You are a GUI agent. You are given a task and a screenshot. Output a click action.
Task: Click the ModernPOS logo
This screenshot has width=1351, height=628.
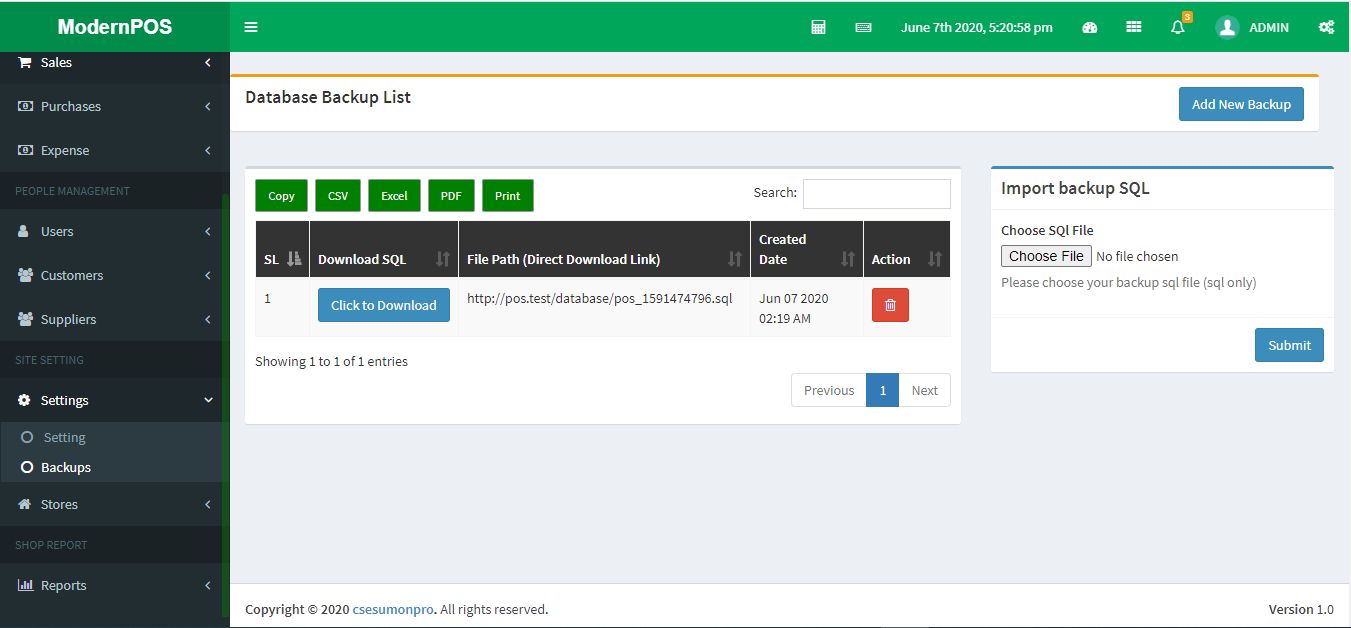point(115,27)
